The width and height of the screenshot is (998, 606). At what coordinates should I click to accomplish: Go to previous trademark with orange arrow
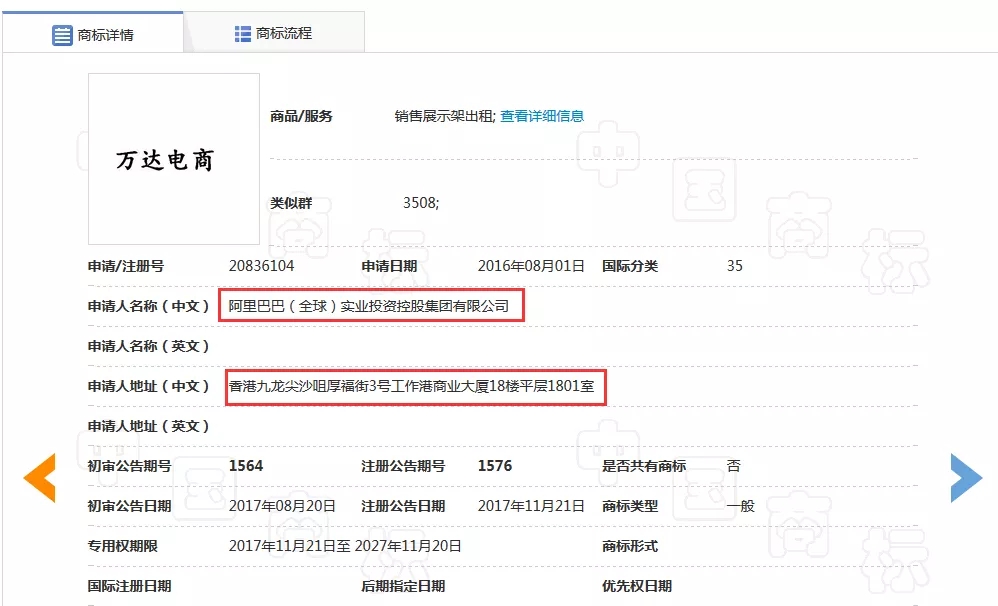(39, 477)
